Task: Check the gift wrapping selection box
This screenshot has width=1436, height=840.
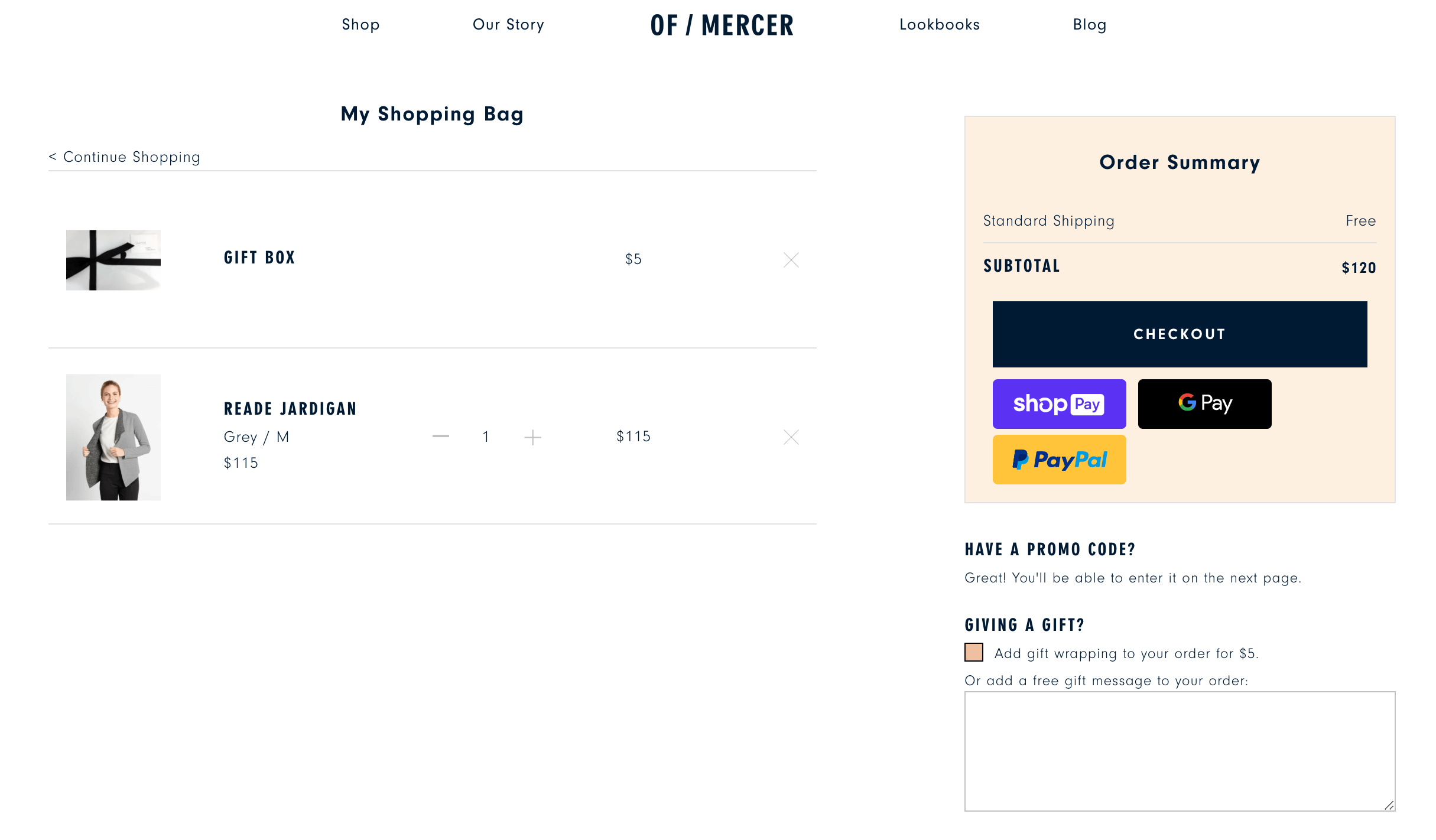Action: pyautogui.click(x=974, y=654)
